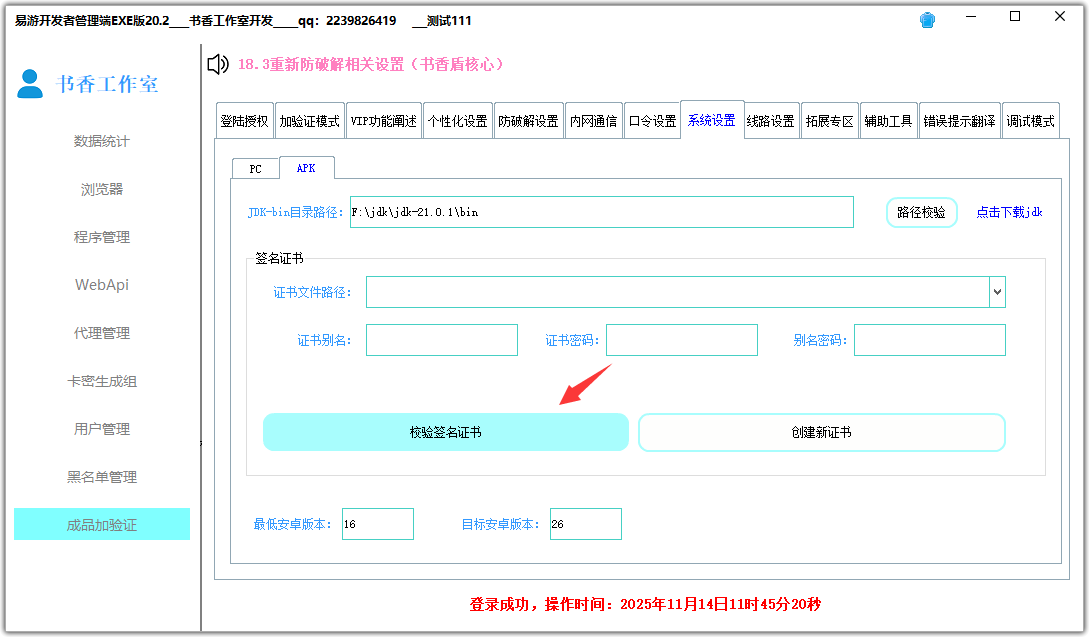Open the 辅助工具 tab
This screenshot has height=637, width=1089.
pyautogui.click(x=888, y=119)
